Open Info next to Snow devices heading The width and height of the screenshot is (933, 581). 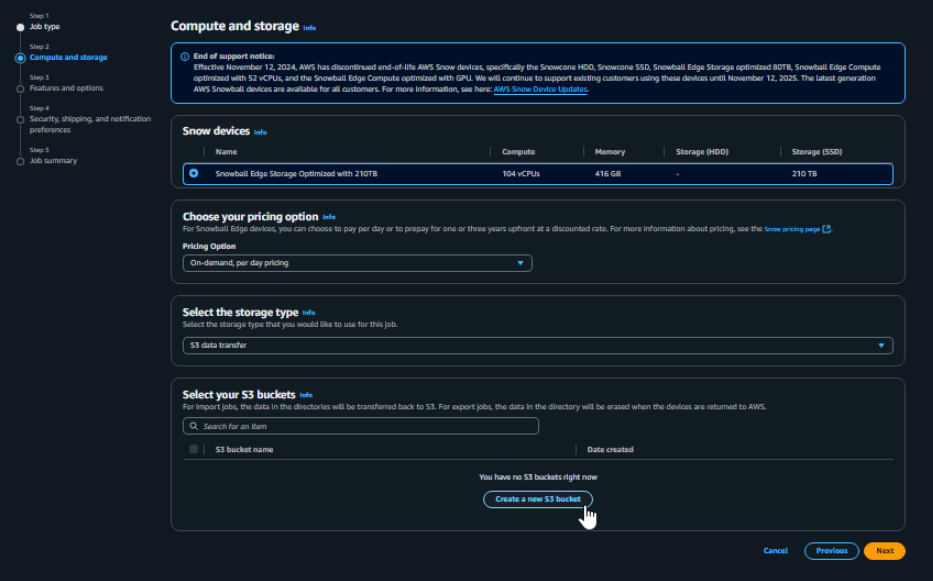[x=260, y=132]
